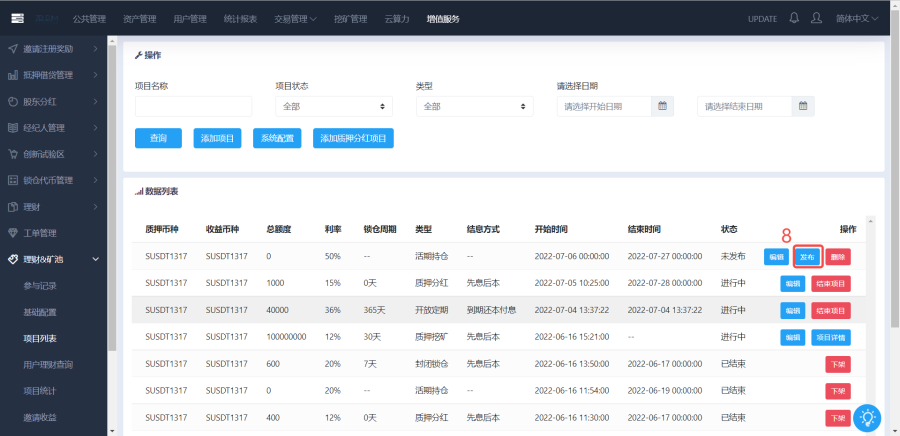The image size is (900, 436).
Task: Open the 类型 dropdown
Action: pos(475,106)
